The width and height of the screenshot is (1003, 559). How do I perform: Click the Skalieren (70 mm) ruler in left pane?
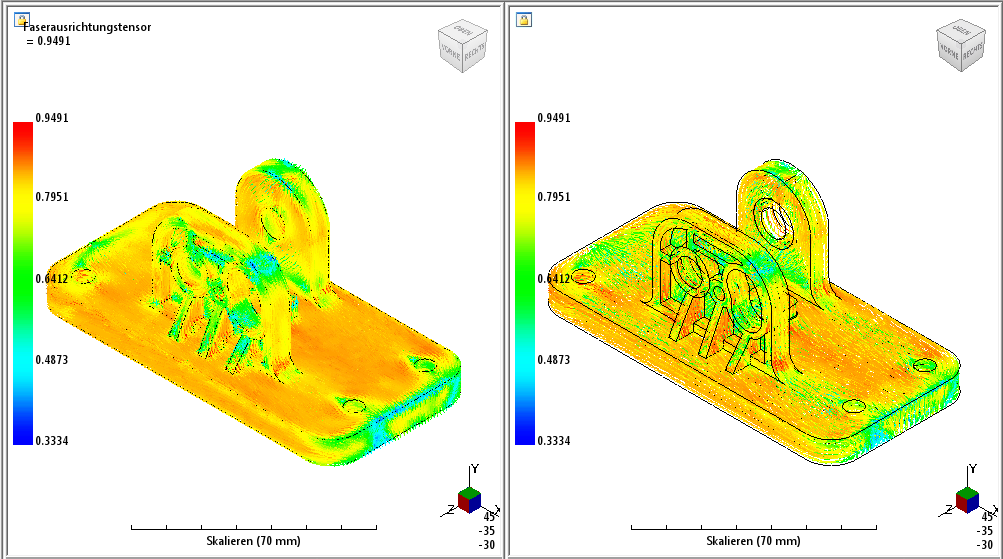point(254,528)
